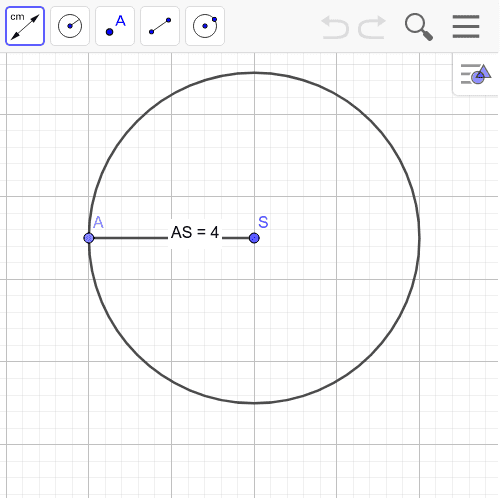Click the AS = 4 length label
The width and height of the screenshot is (500, 500).
tap(195, 232)
